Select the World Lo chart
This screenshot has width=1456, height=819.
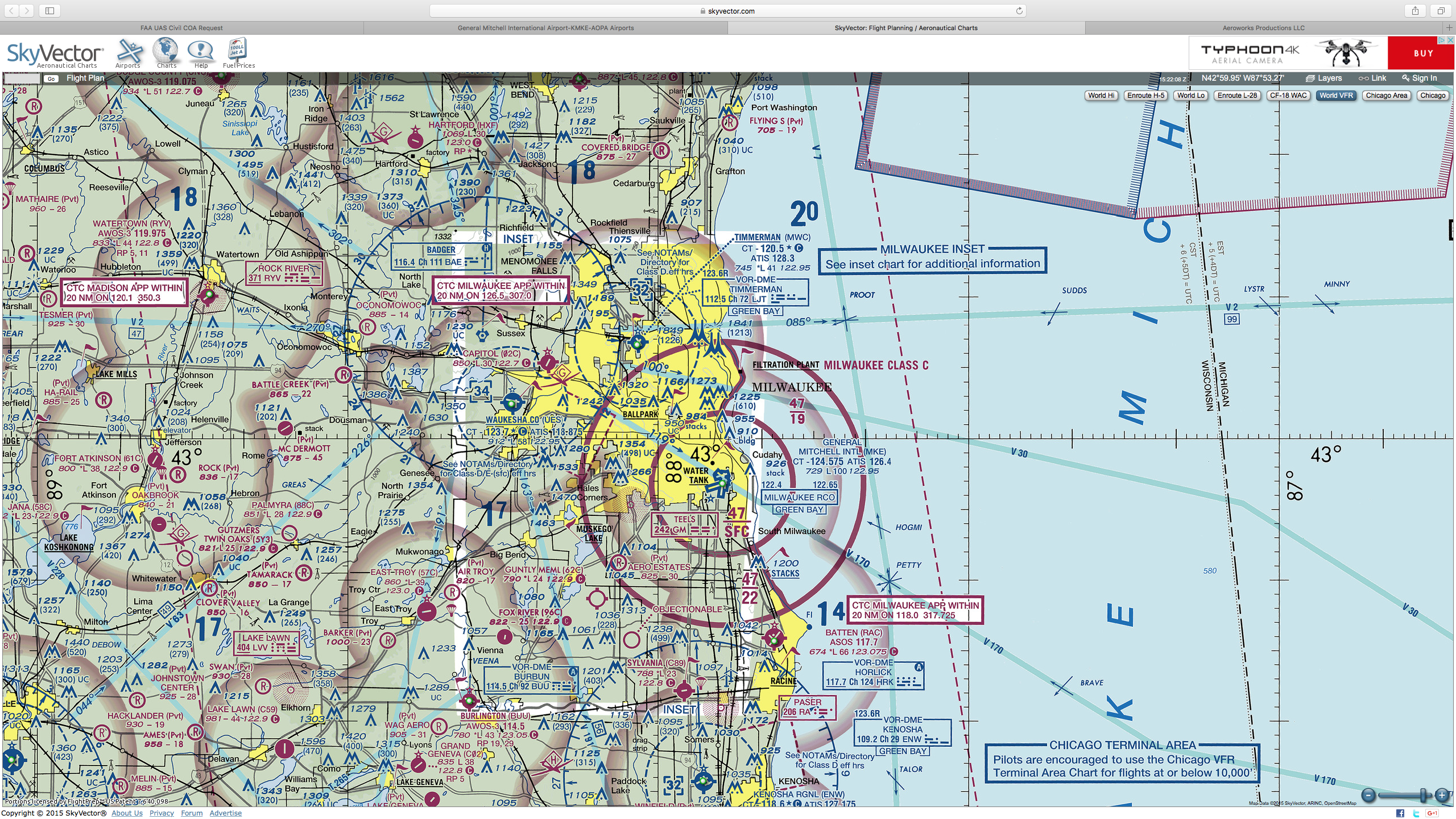(x=1191, y=96)
